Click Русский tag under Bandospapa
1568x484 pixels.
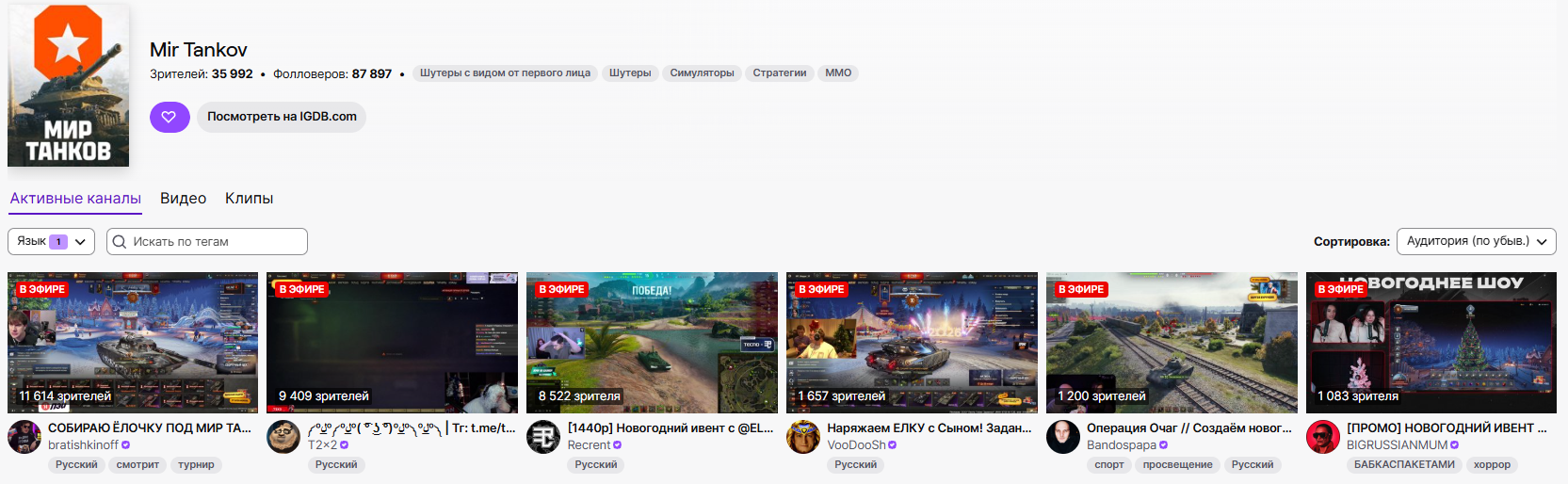tap(1253, 464)
